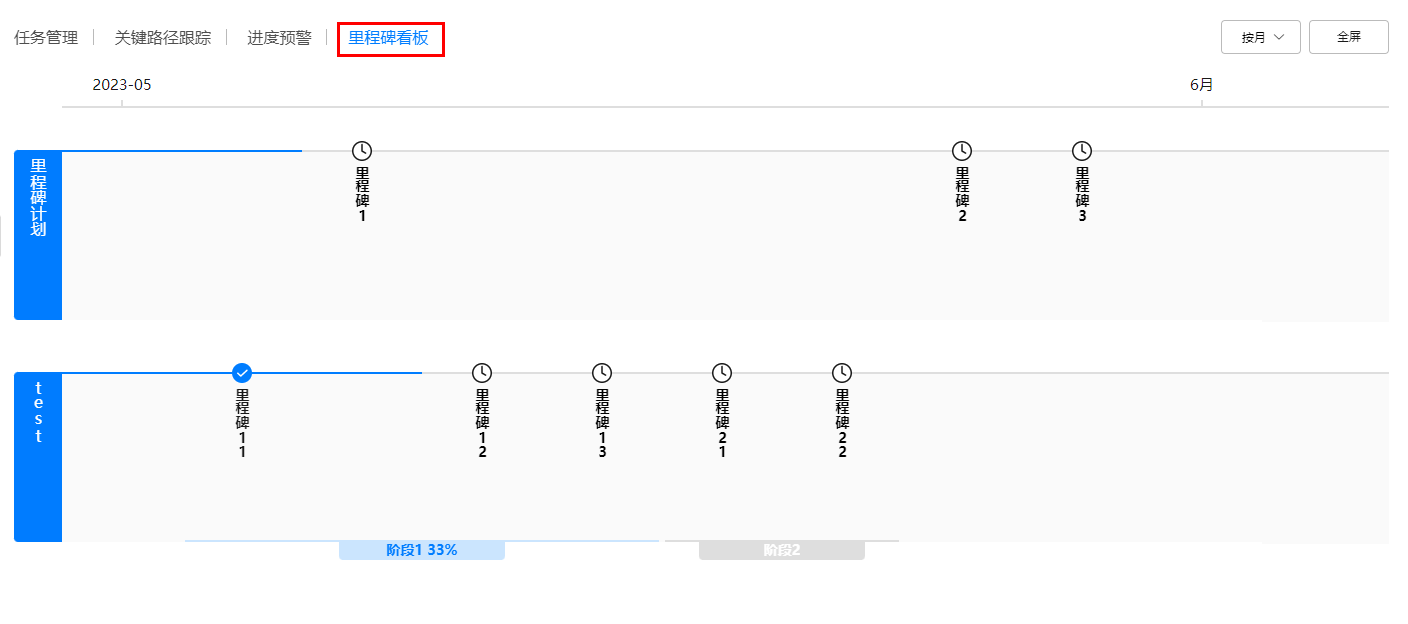Select the 里程碑看板 tab
The width and height of the screenshot is (1408, 624).
(389, 38)
